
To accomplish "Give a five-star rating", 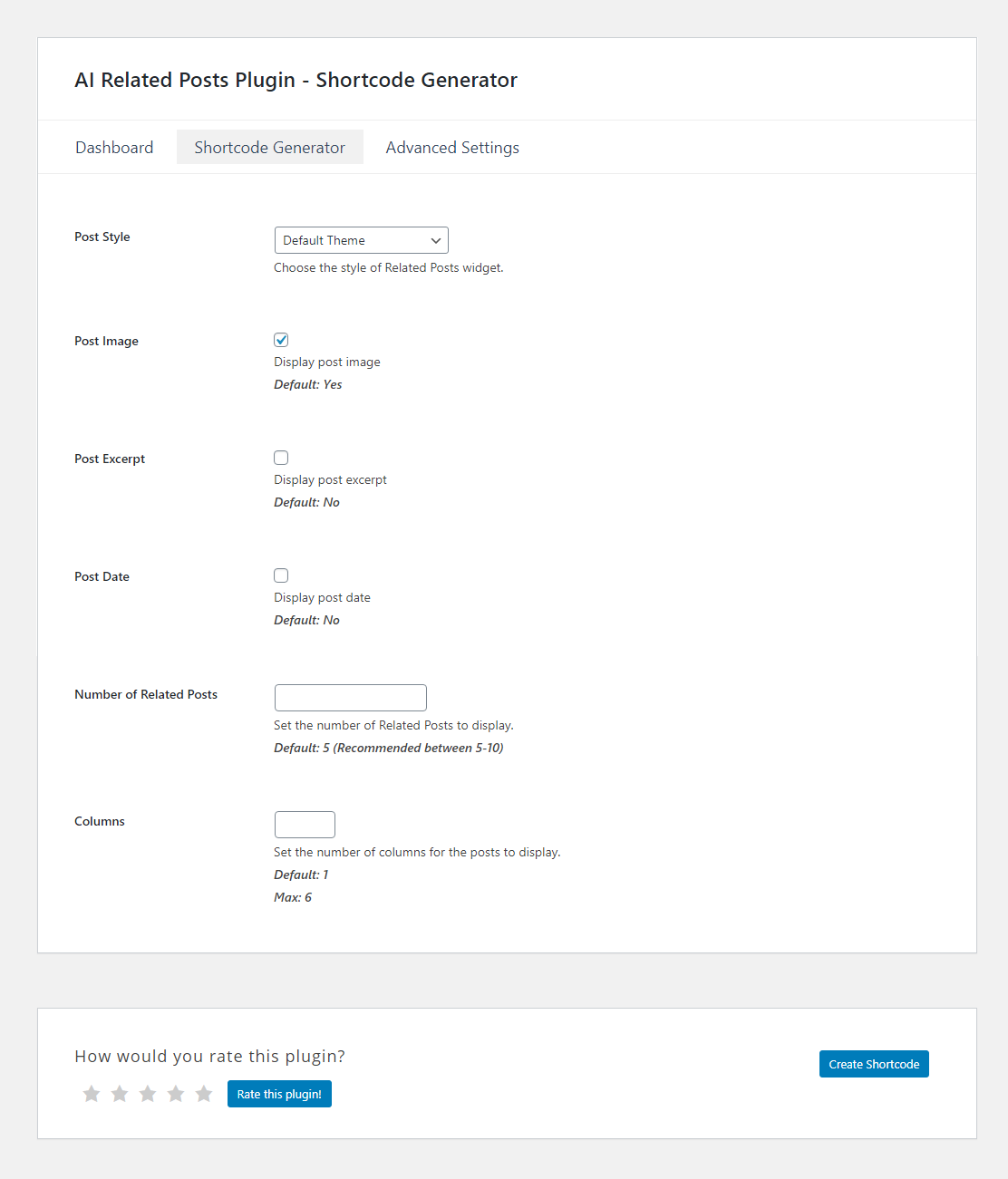I will point(204,1094).
